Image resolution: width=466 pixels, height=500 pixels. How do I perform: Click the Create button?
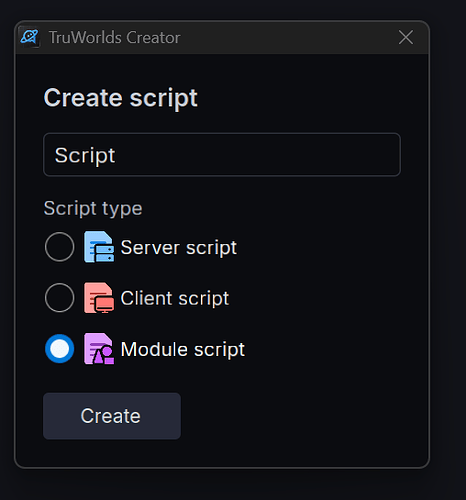(x=112, y=416)
